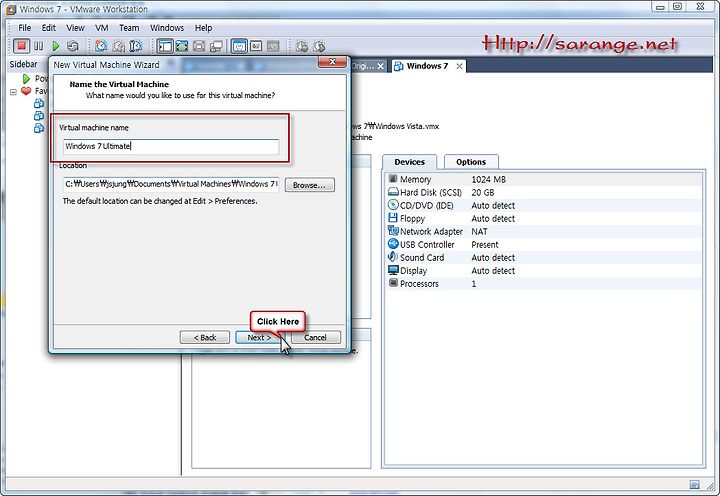
Task: Click the Reset virtual machine toolbar icon
Action: (x=73, y=46)
